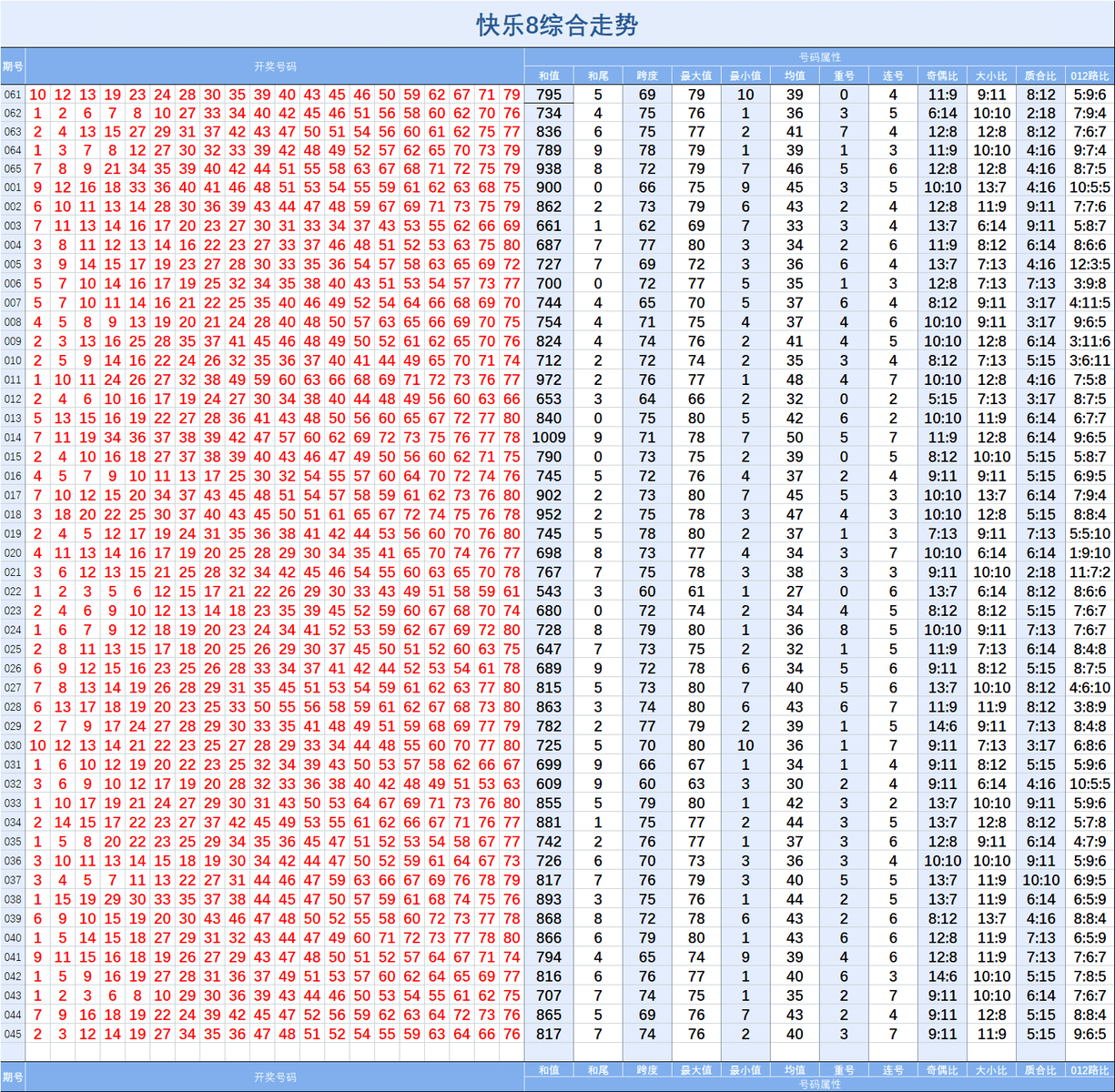
Task: Click the top 奇偶比 column header
Action: 942,76
